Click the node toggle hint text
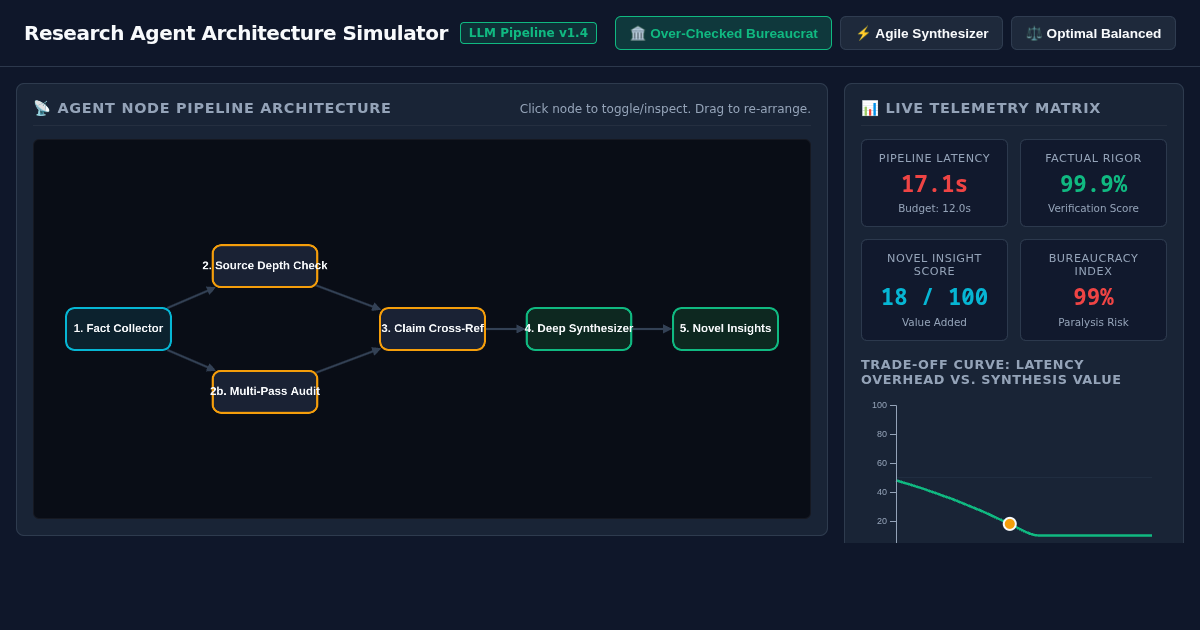This screenshot has width=1200, height=630. click(x=665, y=109)
